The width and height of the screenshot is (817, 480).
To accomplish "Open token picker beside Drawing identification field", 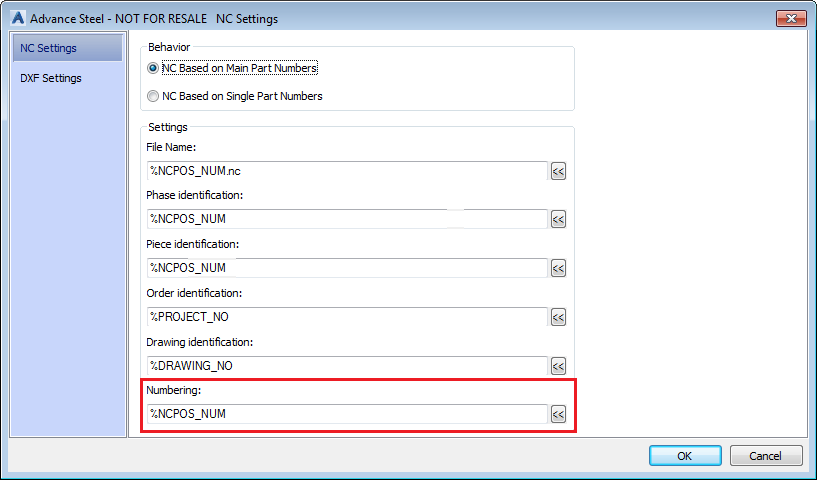I will click(x=558, y=366).
